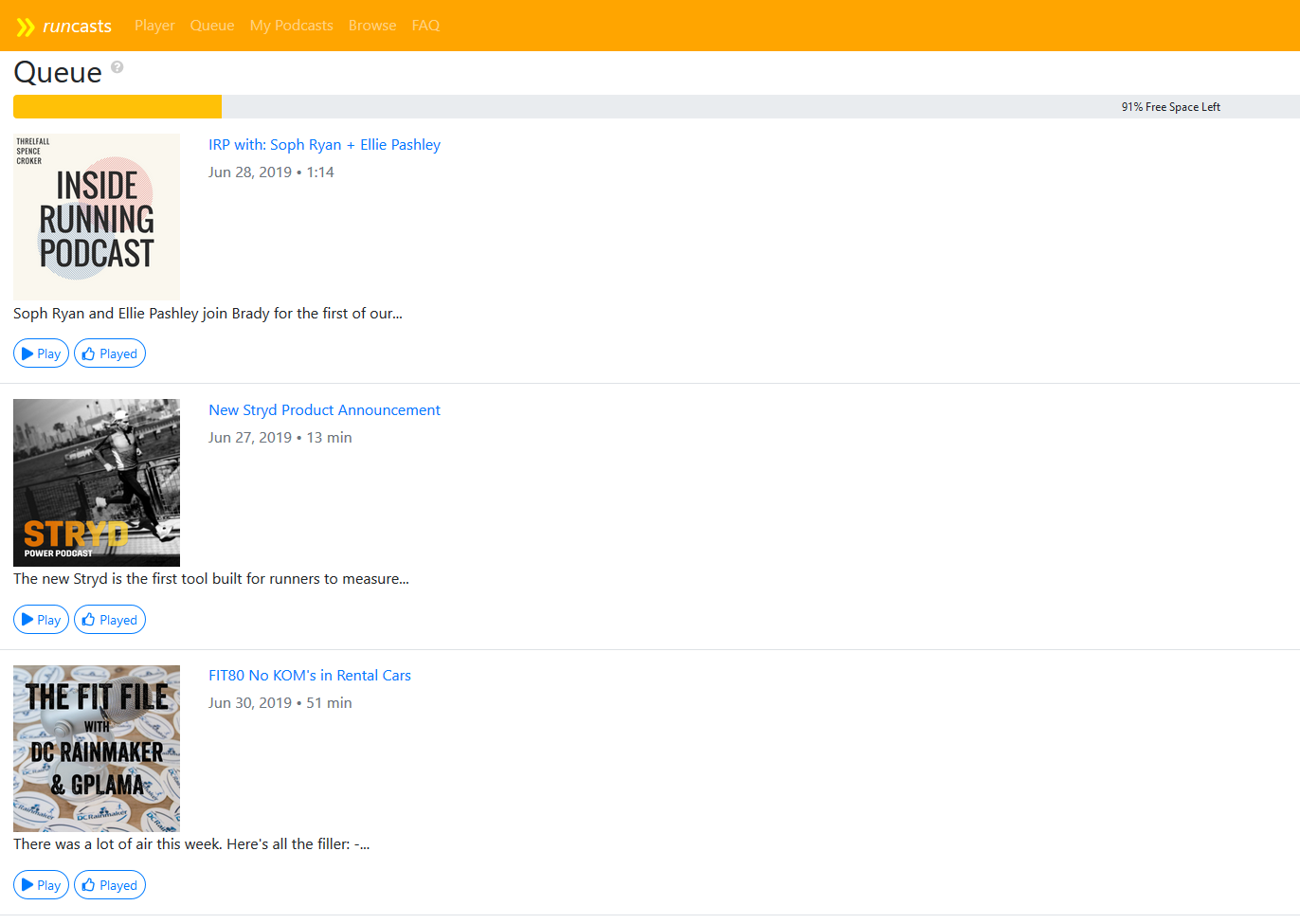Image resolution: width=1300 pixels, height=924 pixels.
Task: Mark IRP Soph Ryan episode as Played
Action: click(110, 353)
